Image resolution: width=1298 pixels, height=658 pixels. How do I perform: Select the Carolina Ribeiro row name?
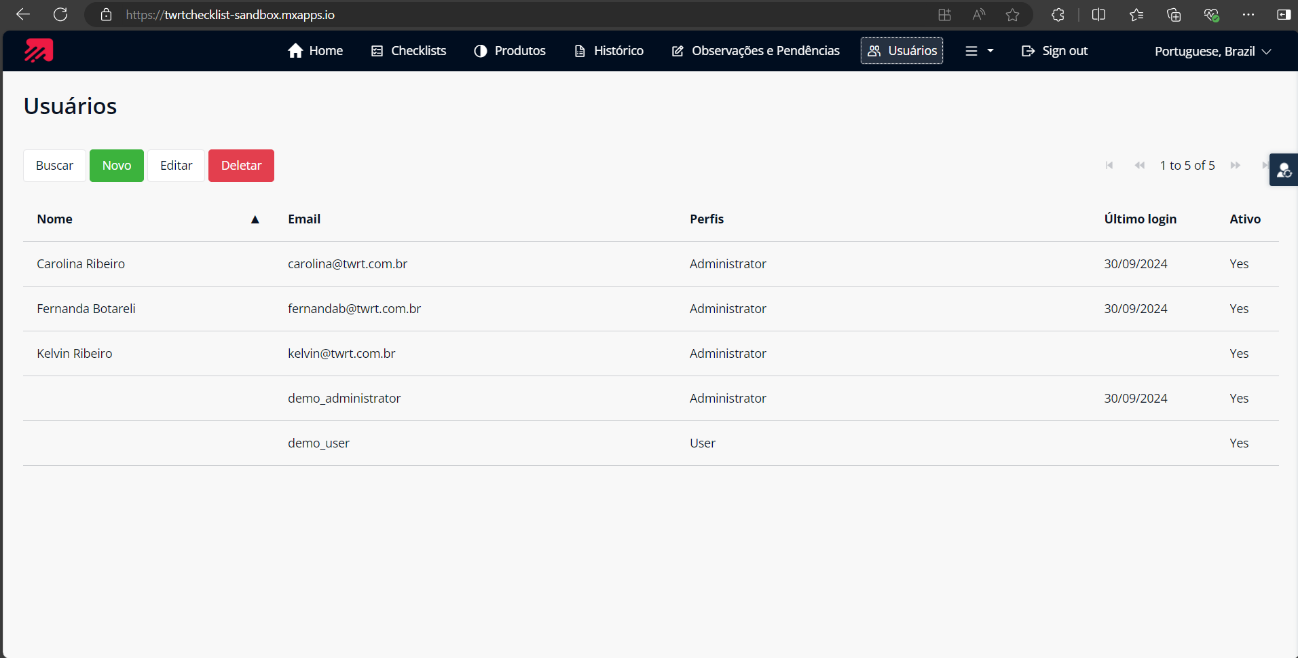(81, 264)
